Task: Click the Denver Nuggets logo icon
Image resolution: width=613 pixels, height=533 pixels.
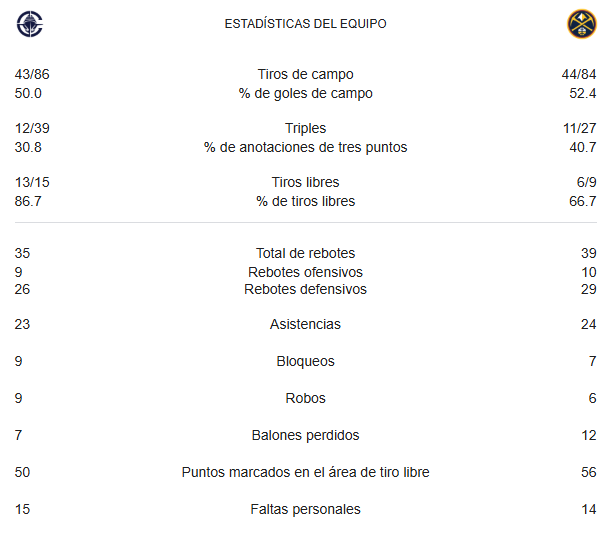Action: (582, 24)
